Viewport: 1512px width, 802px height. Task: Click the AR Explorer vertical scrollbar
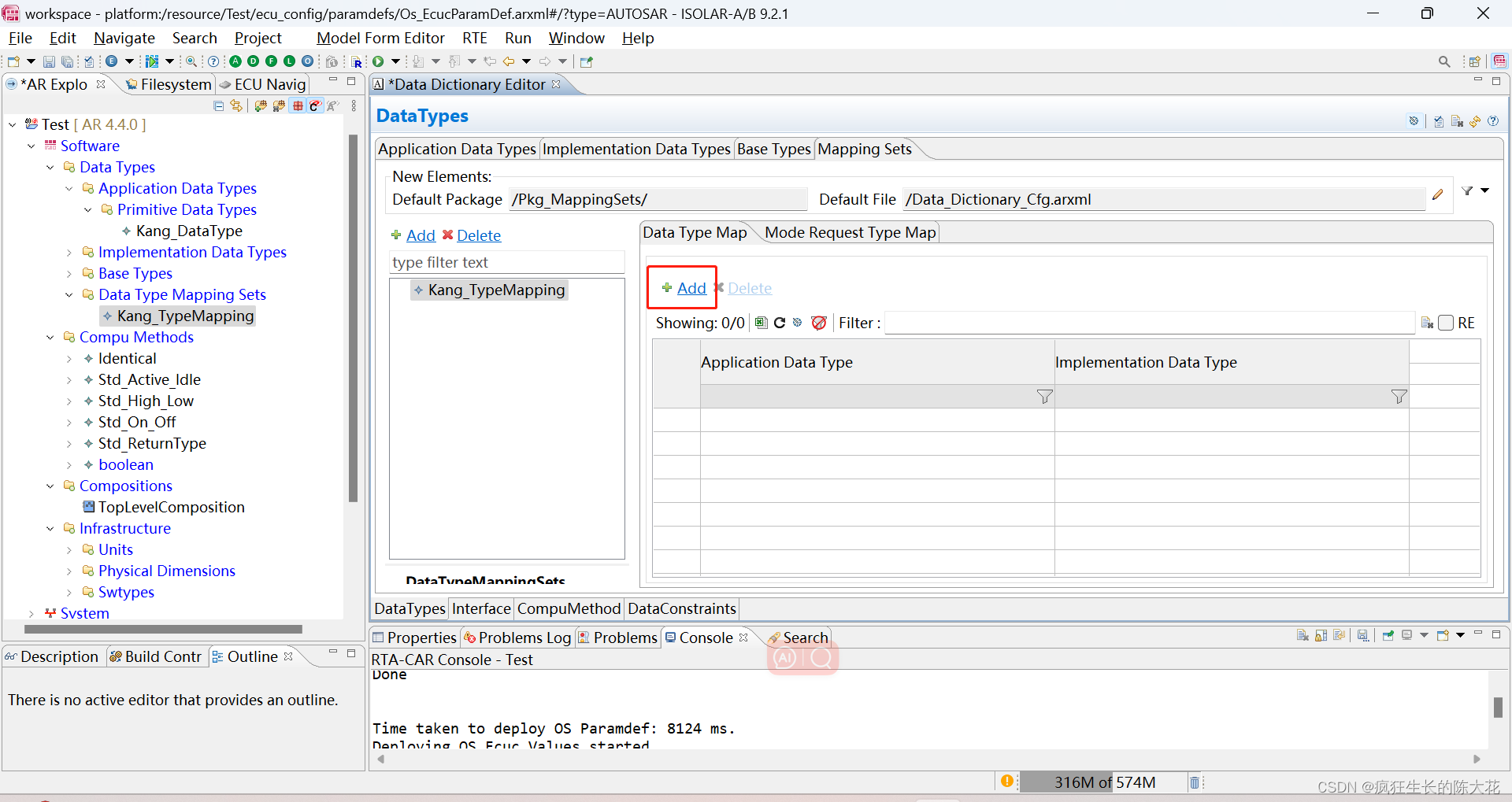pos(353,318)
